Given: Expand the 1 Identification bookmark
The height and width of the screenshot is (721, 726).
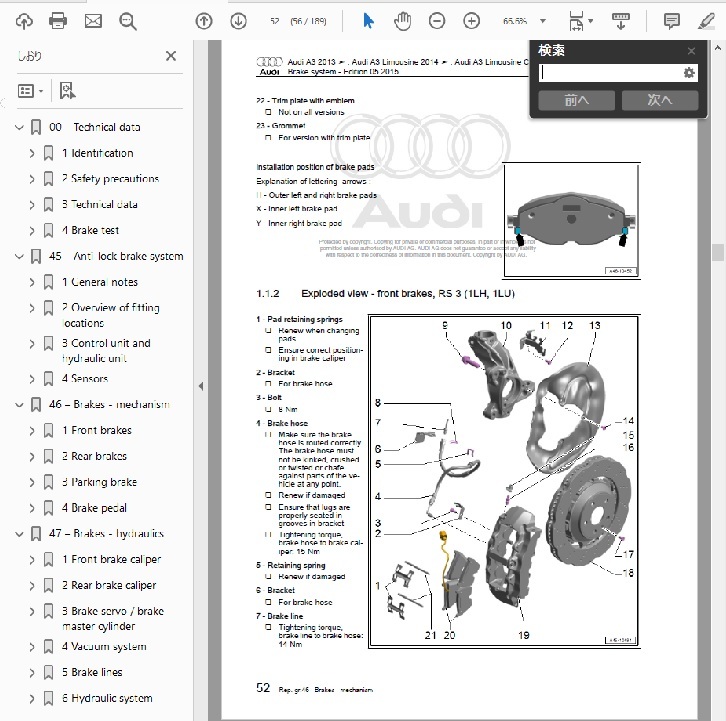Looking at the screenshot, I should [32, 153].
